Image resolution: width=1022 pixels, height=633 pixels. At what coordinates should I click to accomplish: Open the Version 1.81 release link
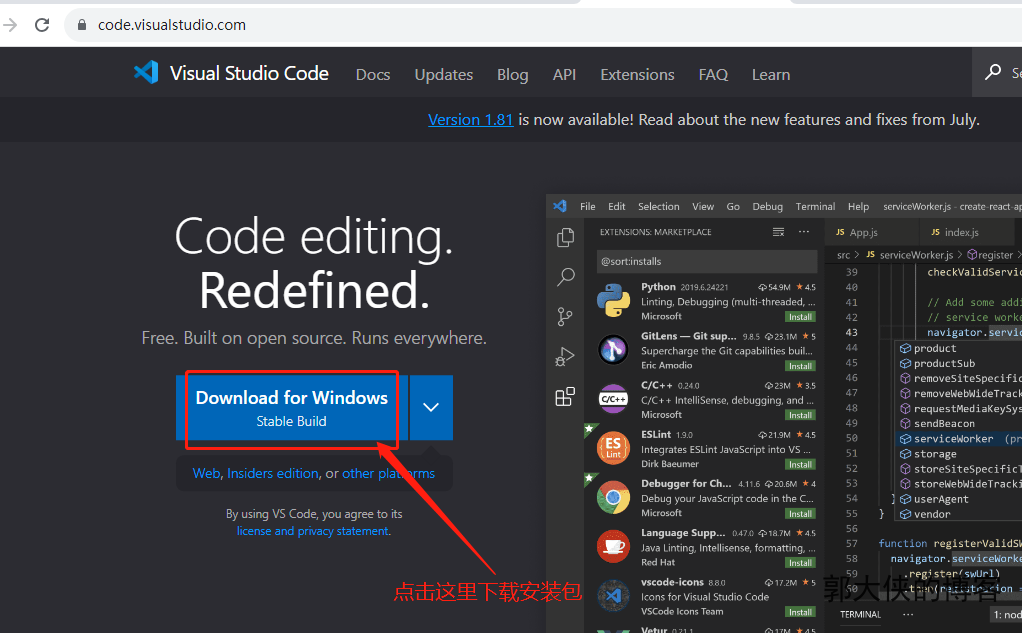coord(471,119)
